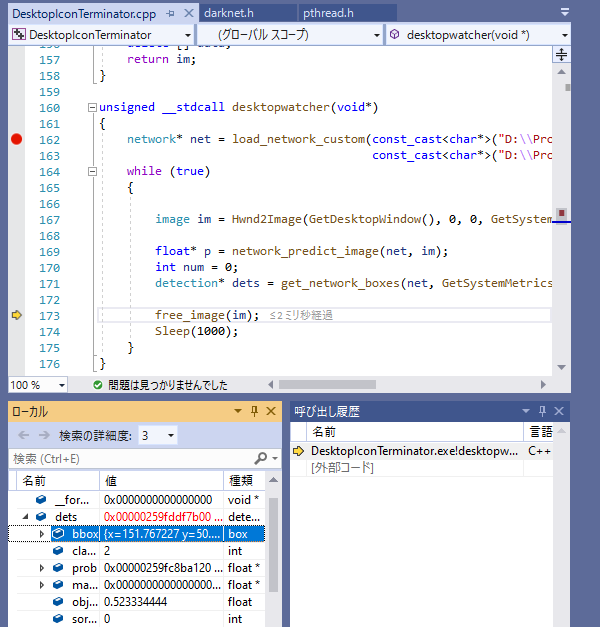Open the DesktopIconTerminator project dropdown
600x627 pixels.
point(188,35)
